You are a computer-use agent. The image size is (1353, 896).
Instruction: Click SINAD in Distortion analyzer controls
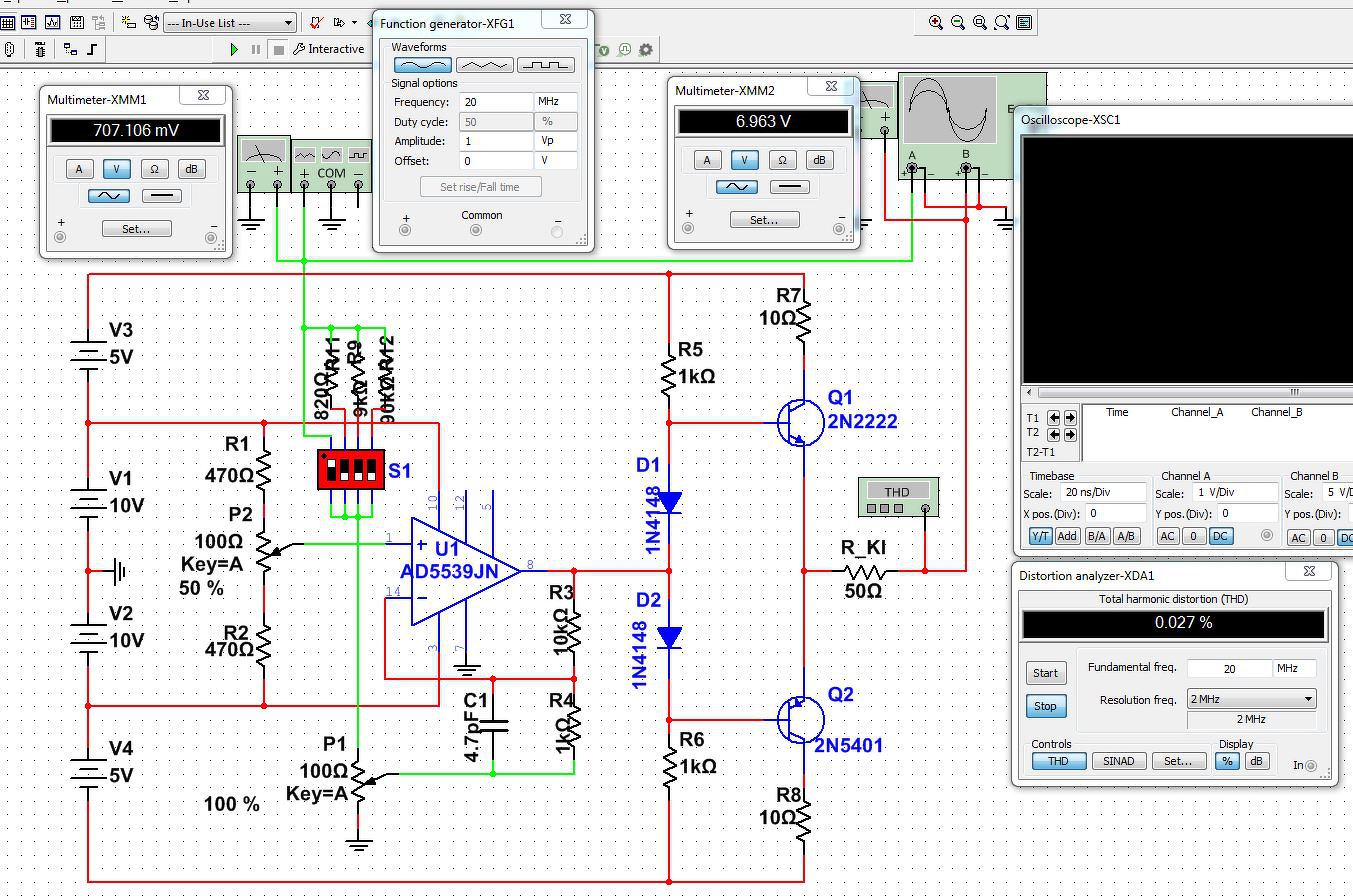pos(1118,761)
